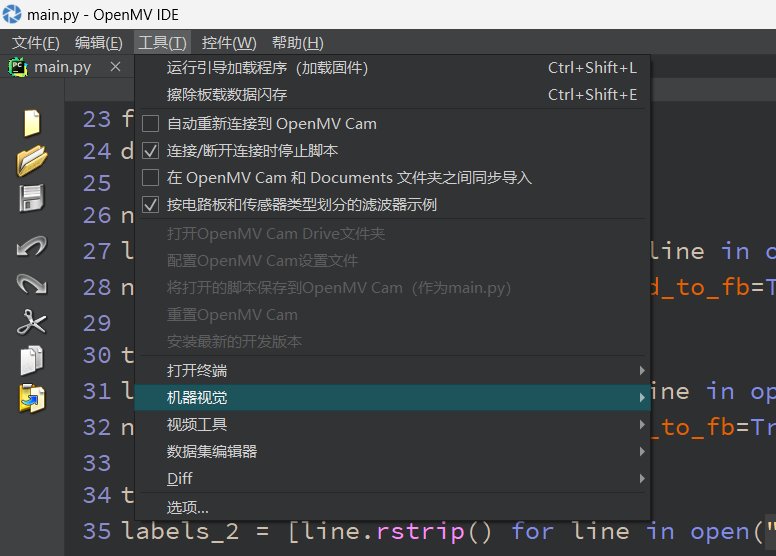Click line number 35 in gutter
The image size is (776, 556).
point(97,531)
